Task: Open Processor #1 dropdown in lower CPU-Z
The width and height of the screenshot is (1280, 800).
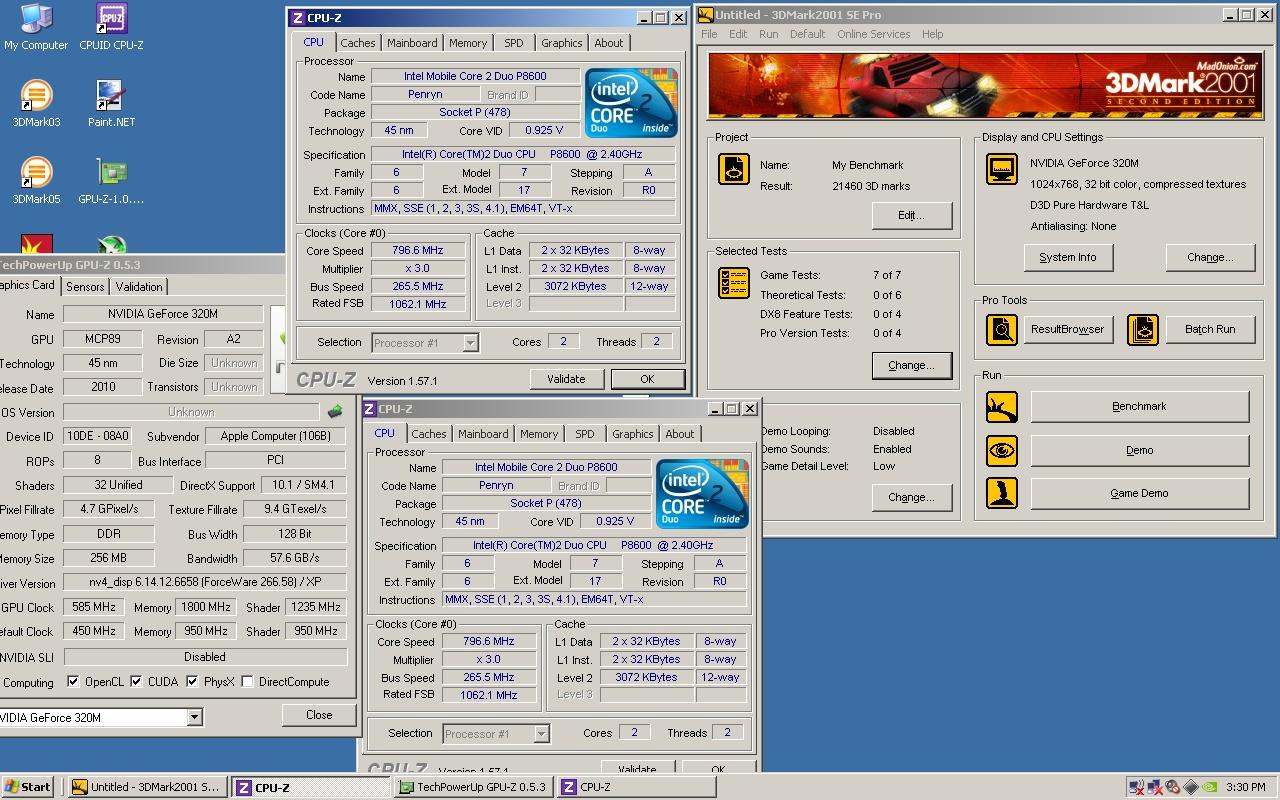Action: point(541,734)
